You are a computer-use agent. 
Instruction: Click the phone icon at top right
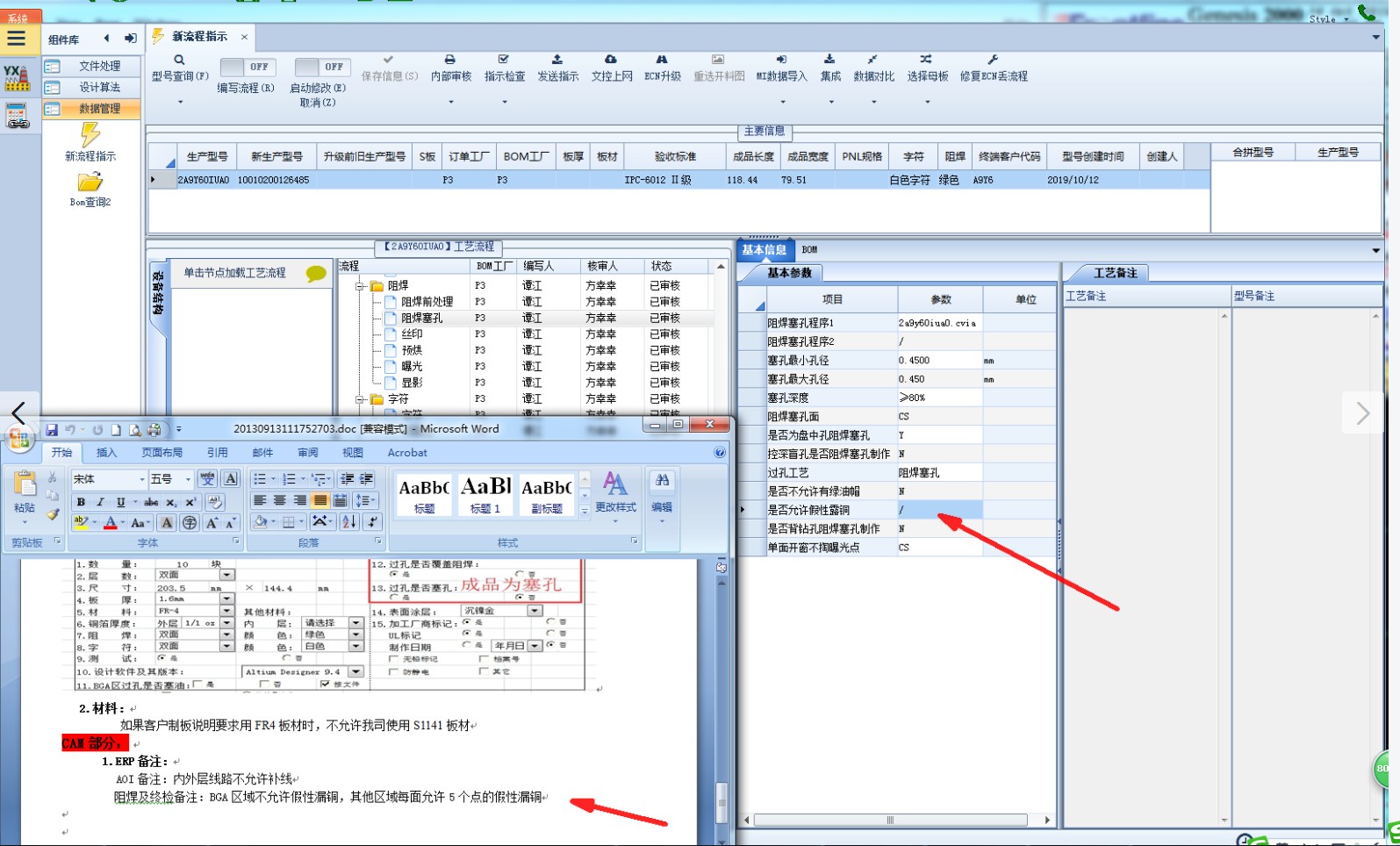1368,12
